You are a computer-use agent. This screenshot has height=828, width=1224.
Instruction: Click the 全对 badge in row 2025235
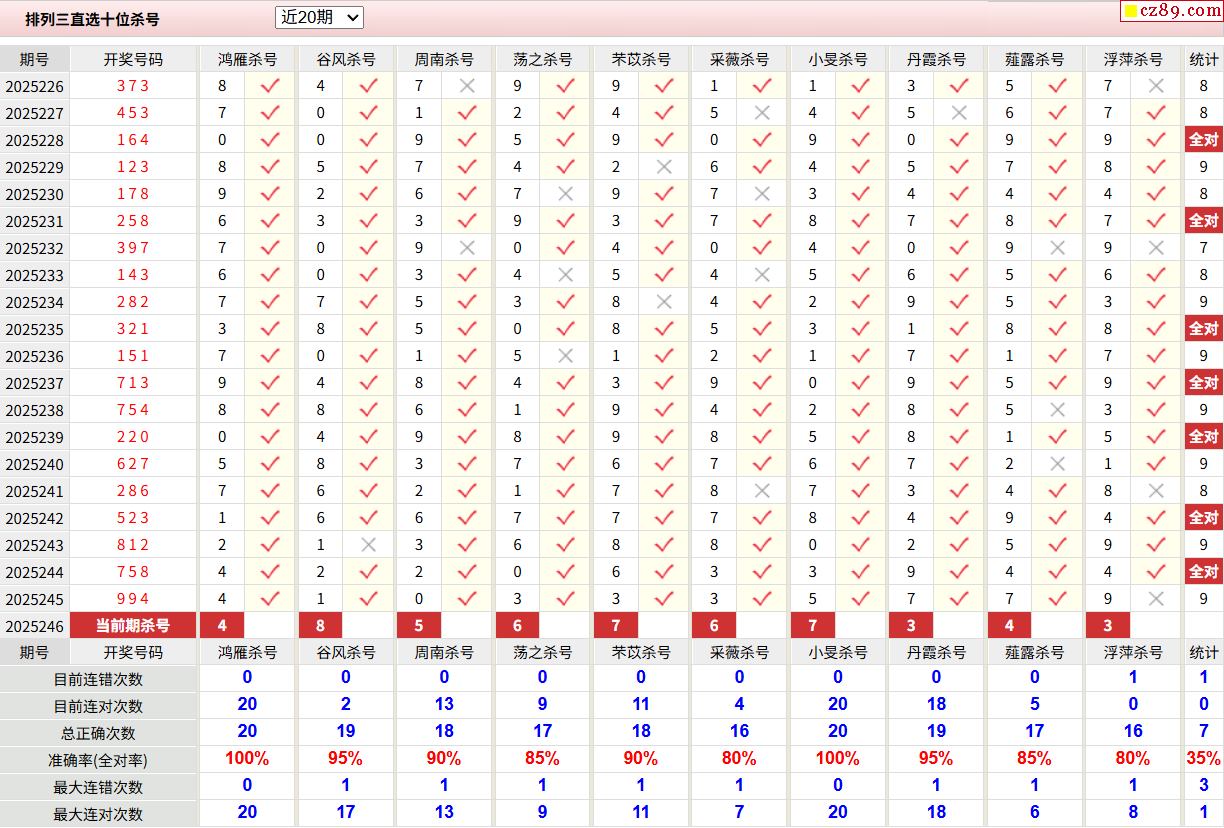coord(1204,329)
